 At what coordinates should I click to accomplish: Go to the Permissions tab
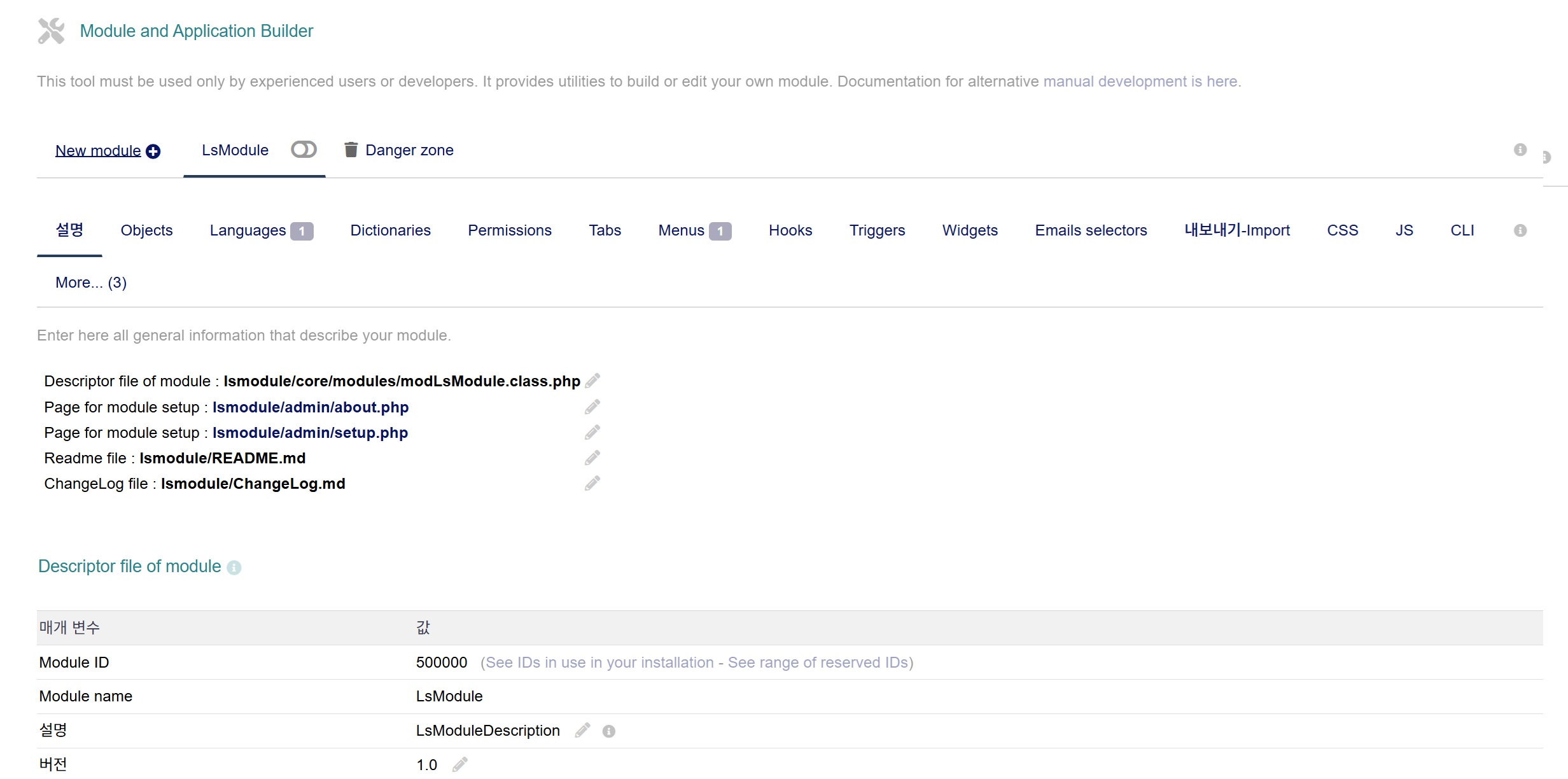pyautogui.click(x=509, y=230)
